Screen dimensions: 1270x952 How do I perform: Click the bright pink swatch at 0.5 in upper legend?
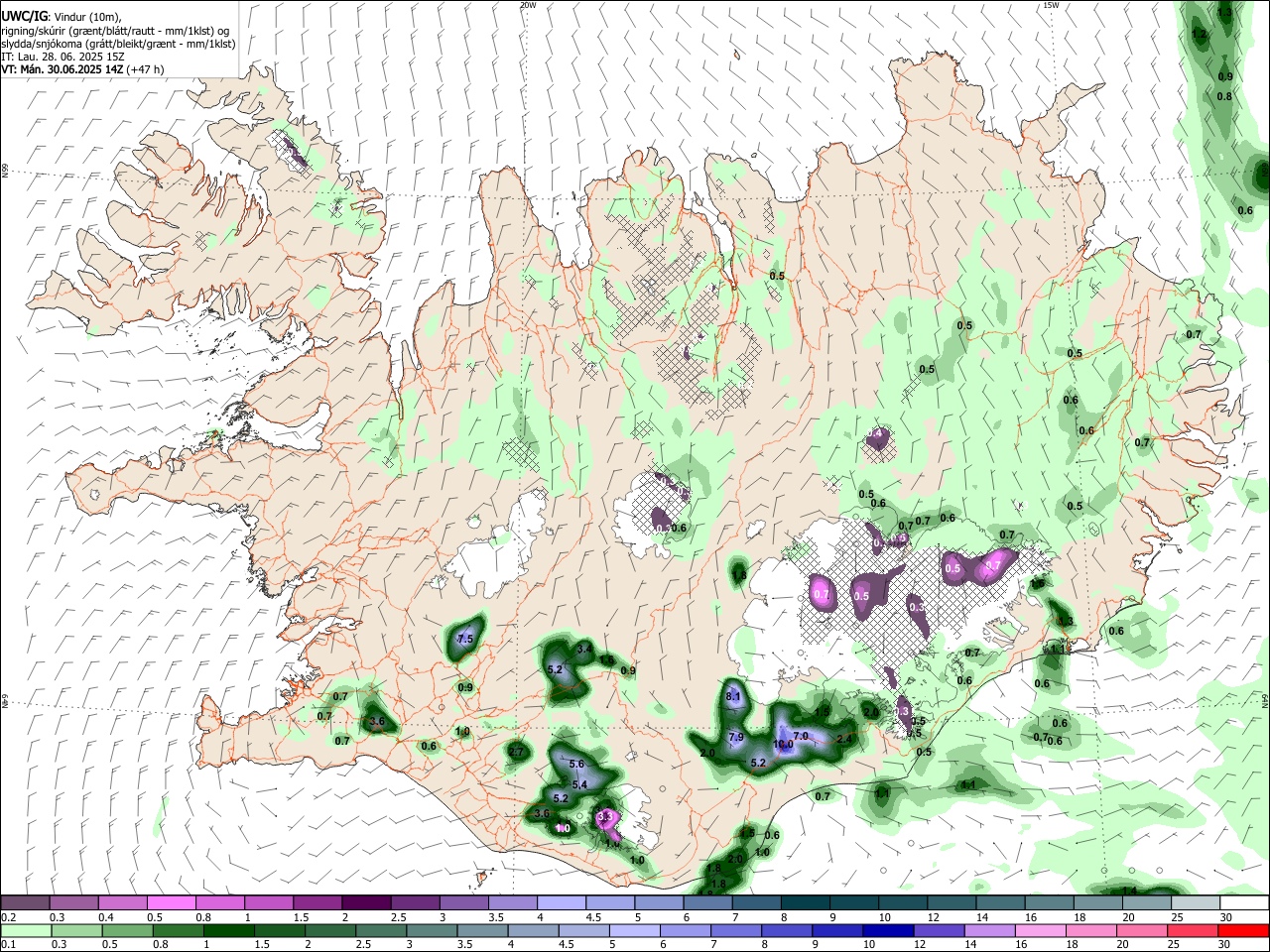click(x=172, y=902)
